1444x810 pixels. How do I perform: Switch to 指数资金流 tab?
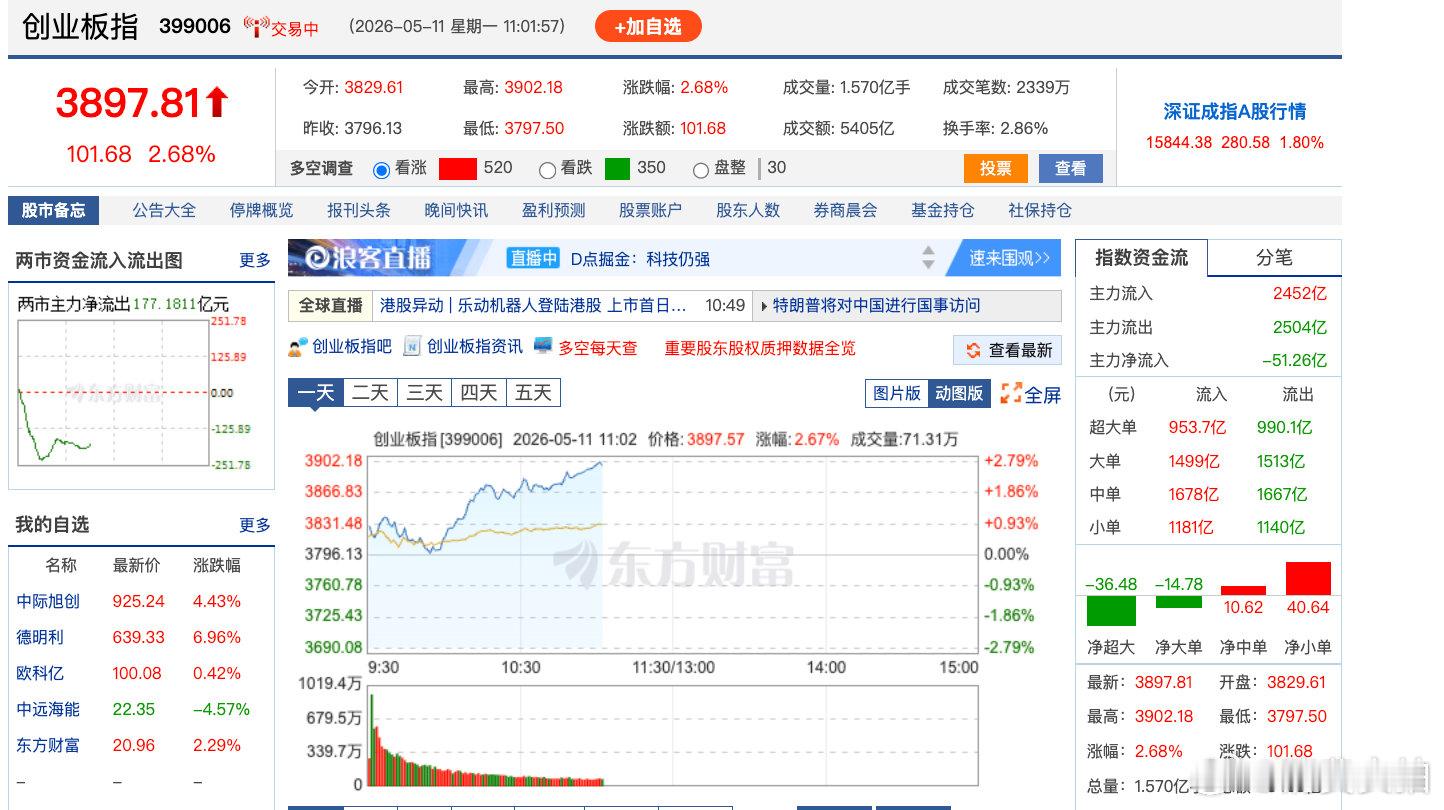coord(1141,258)
